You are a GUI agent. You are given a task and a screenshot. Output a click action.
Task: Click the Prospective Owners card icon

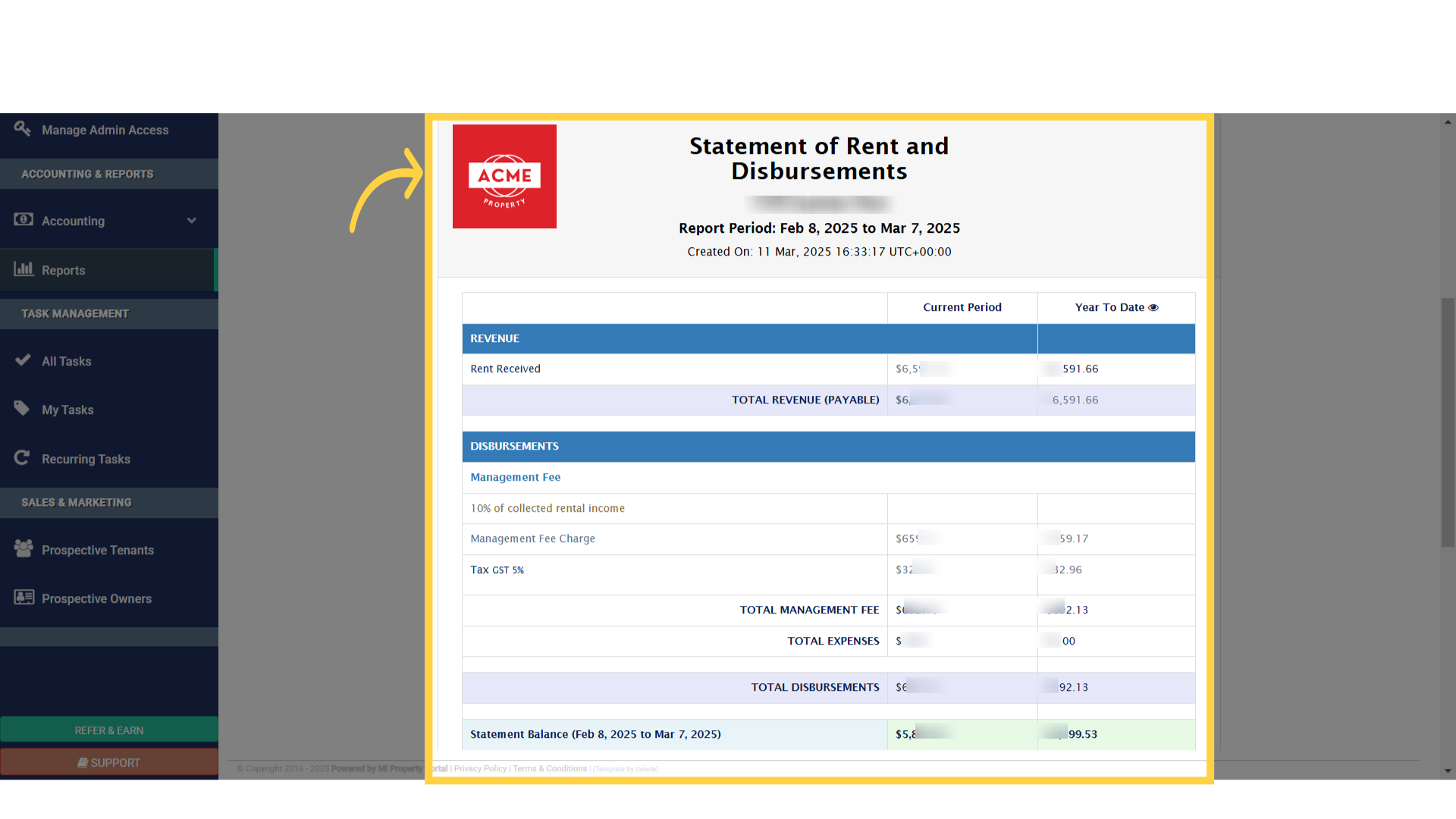click(24, 597)
